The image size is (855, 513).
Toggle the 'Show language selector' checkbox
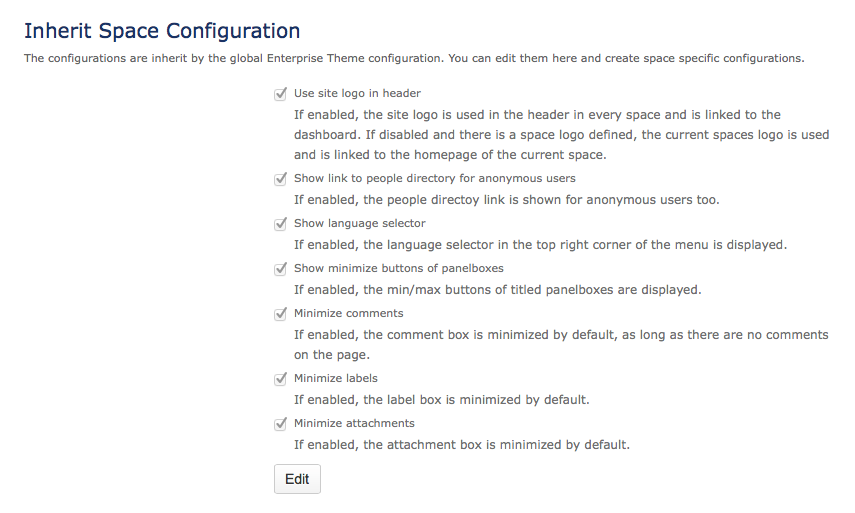point(281,224)
